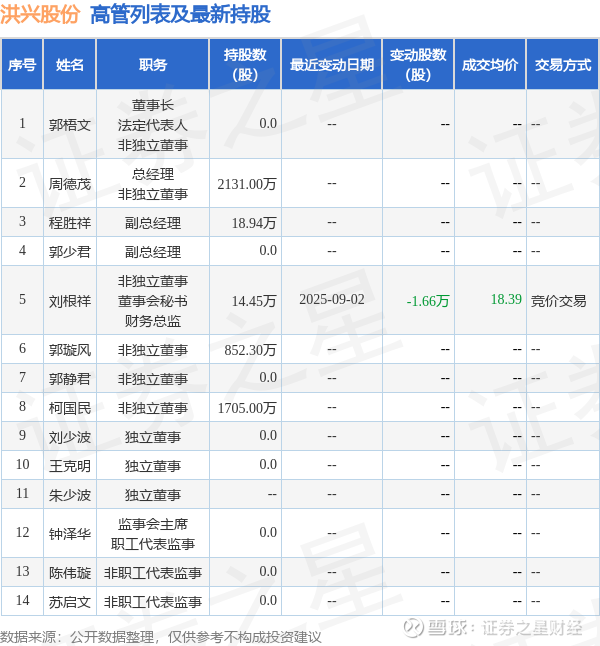This screenshot has width=600, height=646.
Task: Click the 序号 column header
Action: [x=22, y=65]
